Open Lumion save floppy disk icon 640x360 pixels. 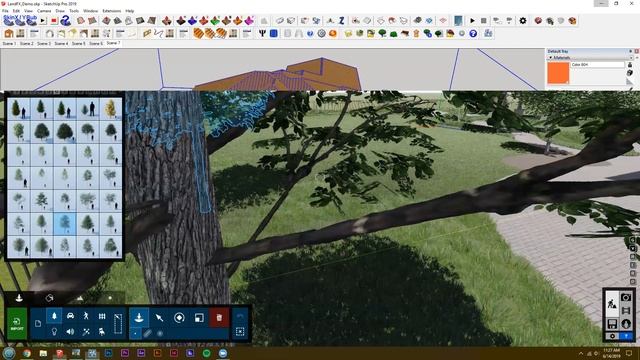pos(612,324)
